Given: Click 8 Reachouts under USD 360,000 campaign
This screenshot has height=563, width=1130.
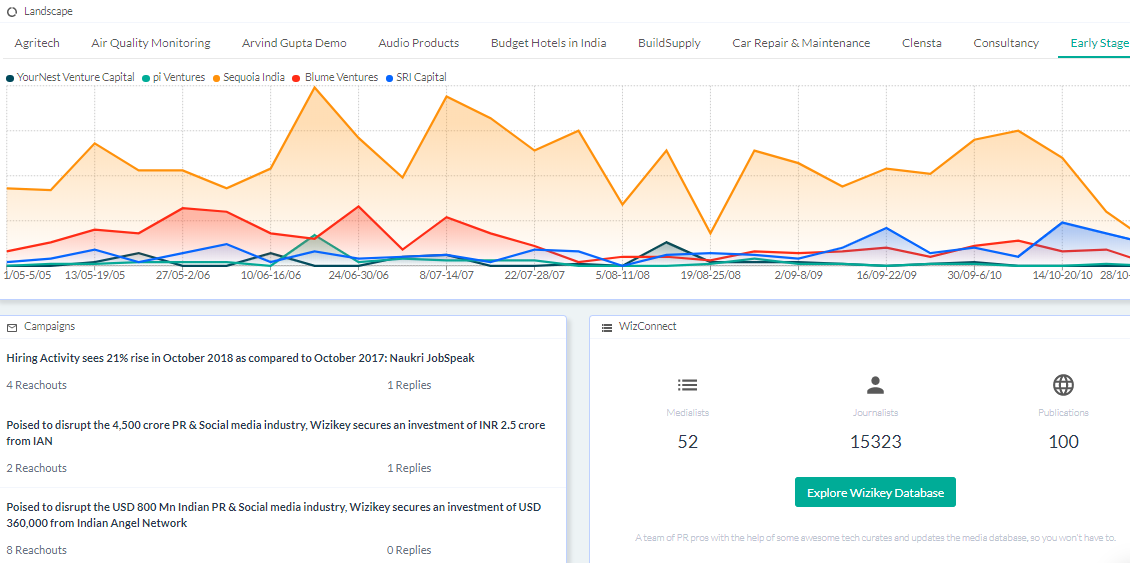Looking at the screenshot, I should [37, 550].
